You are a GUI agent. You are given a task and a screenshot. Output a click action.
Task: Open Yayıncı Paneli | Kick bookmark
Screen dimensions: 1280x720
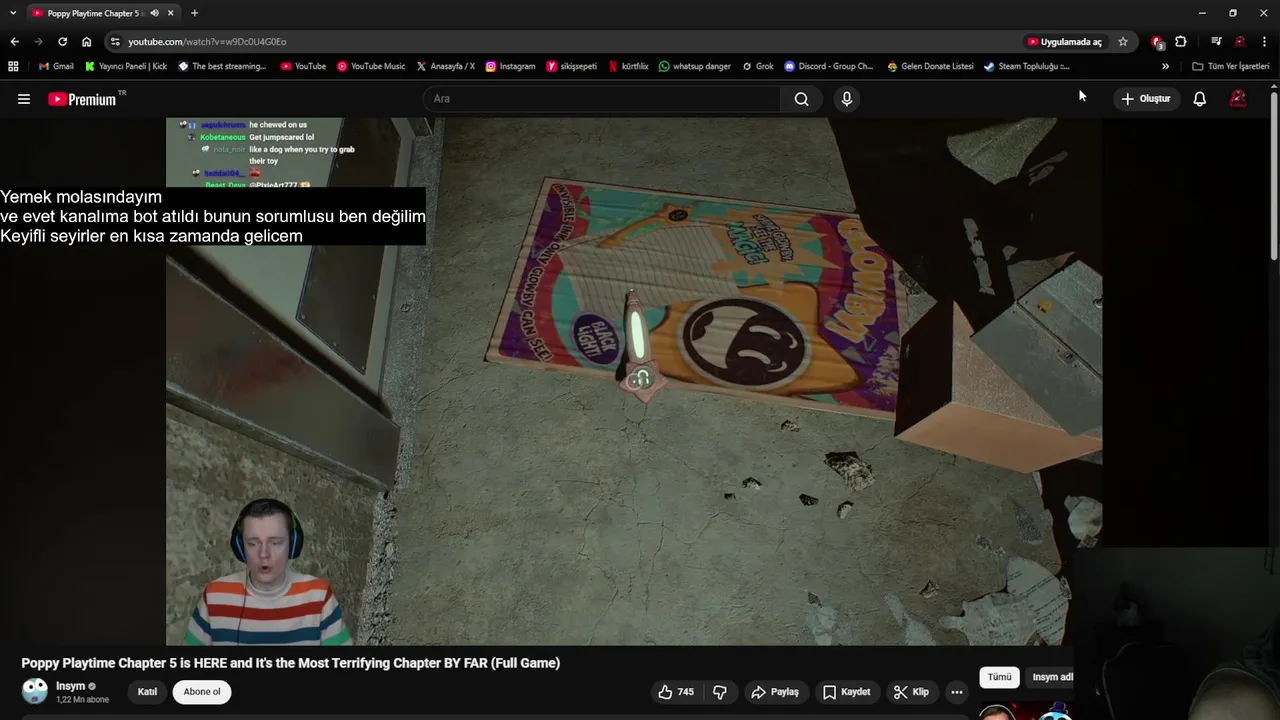tap(126, 66)
